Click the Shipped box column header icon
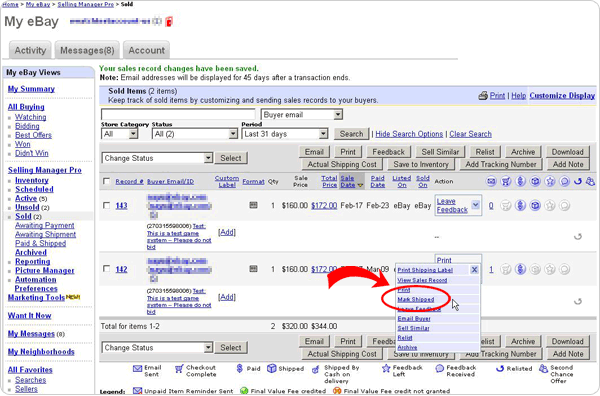 [x=535, y=181]
